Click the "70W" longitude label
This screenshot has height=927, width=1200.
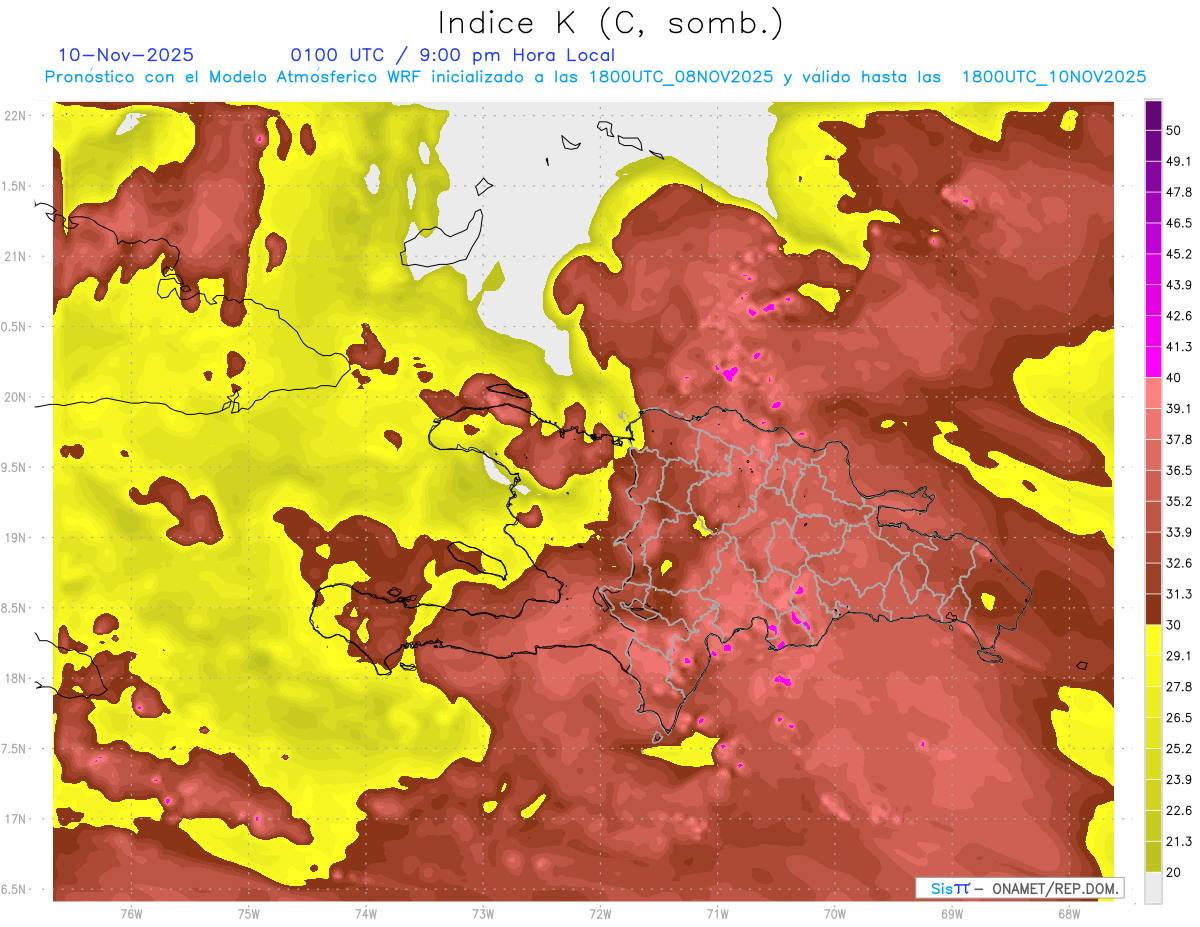tap(835, 913)
